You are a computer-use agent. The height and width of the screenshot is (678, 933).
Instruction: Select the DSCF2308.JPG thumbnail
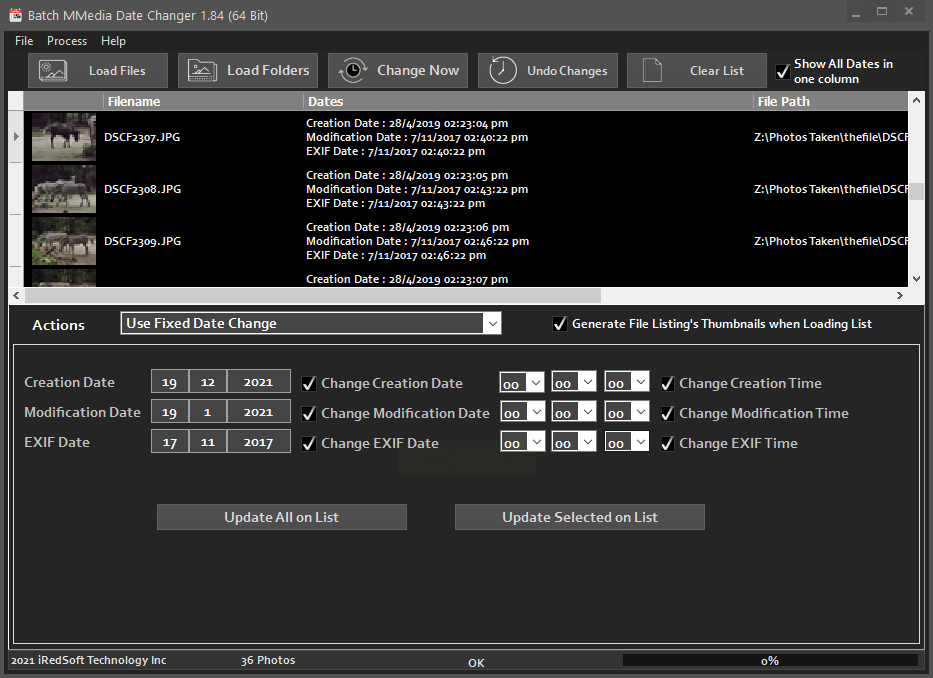point(64,189)
